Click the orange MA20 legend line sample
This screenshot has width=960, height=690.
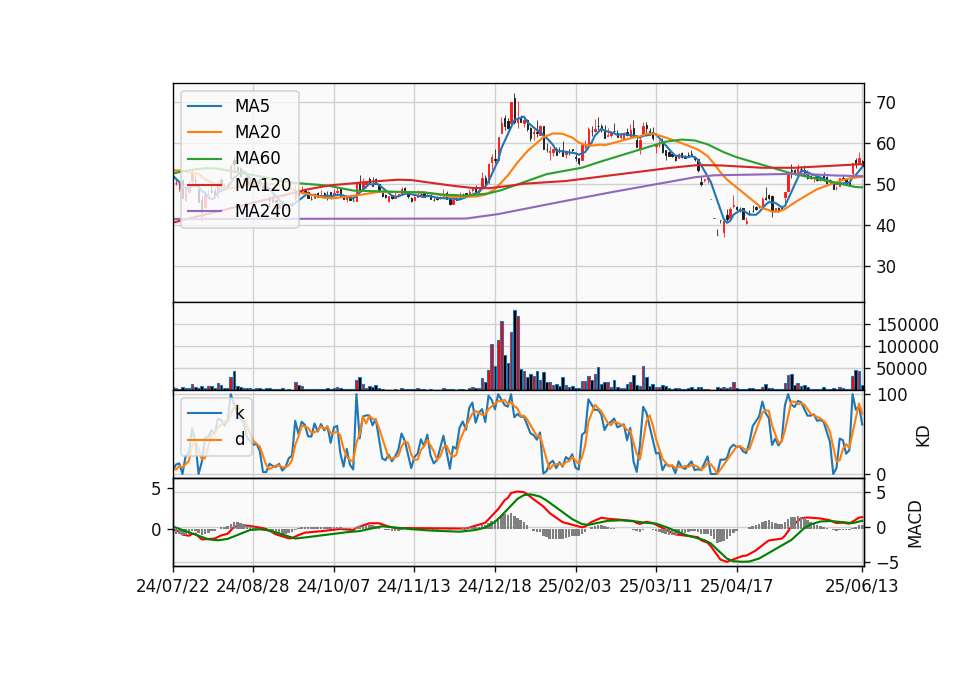click(x=204, y=133)
